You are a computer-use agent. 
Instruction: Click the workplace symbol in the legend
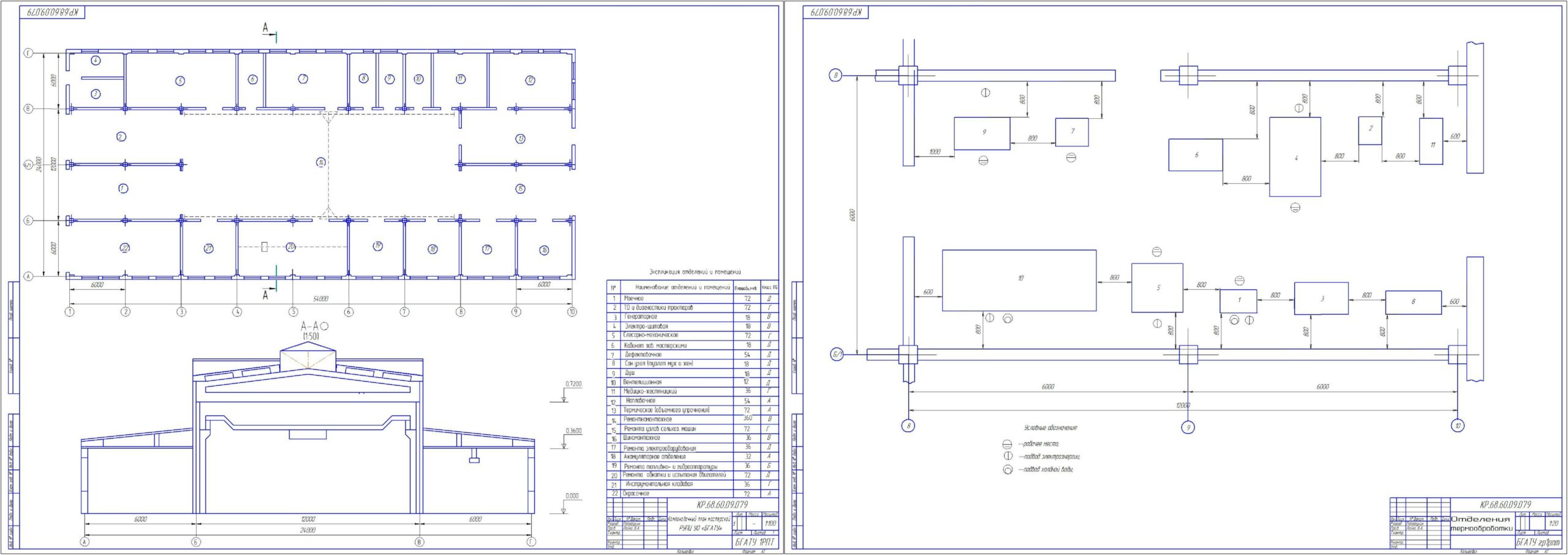(x=1007, y=444)
